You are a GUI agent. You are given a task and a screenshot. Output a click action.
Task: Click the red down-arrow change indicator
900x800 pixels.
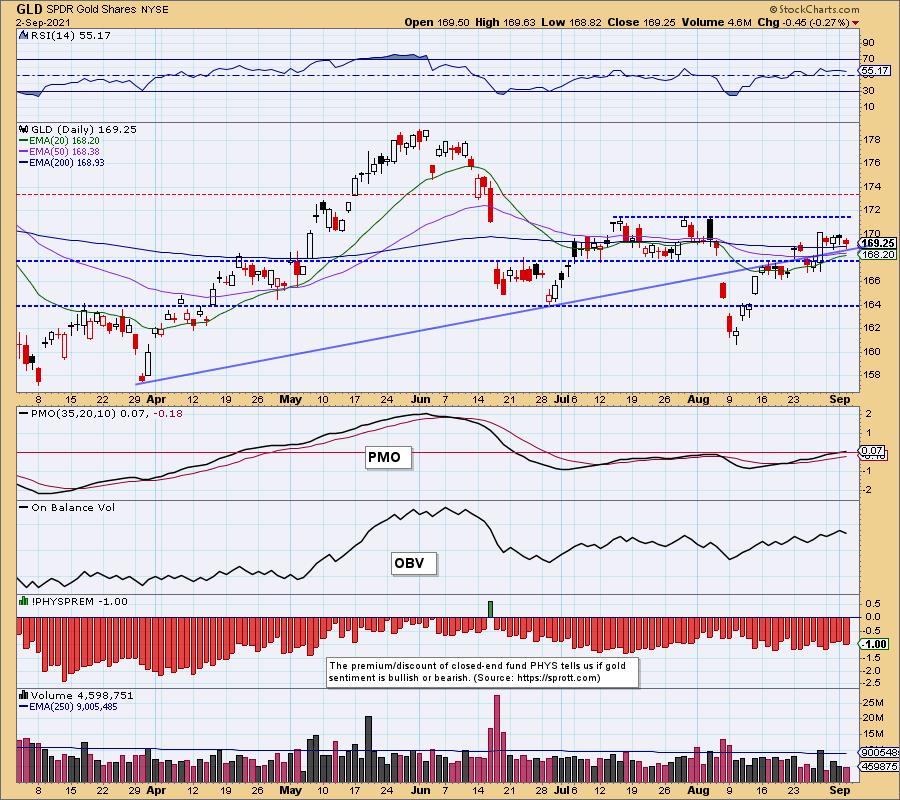(856, 23)
